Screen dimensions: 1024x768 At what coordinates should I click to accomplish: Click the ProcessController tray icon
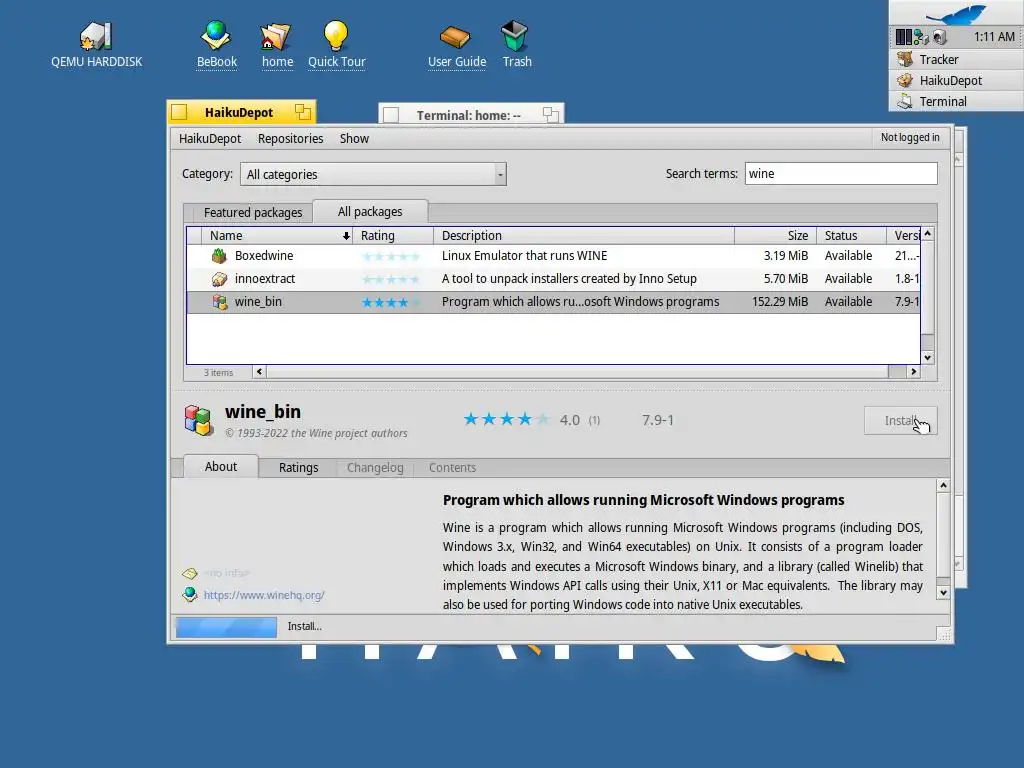coord(903,37)
